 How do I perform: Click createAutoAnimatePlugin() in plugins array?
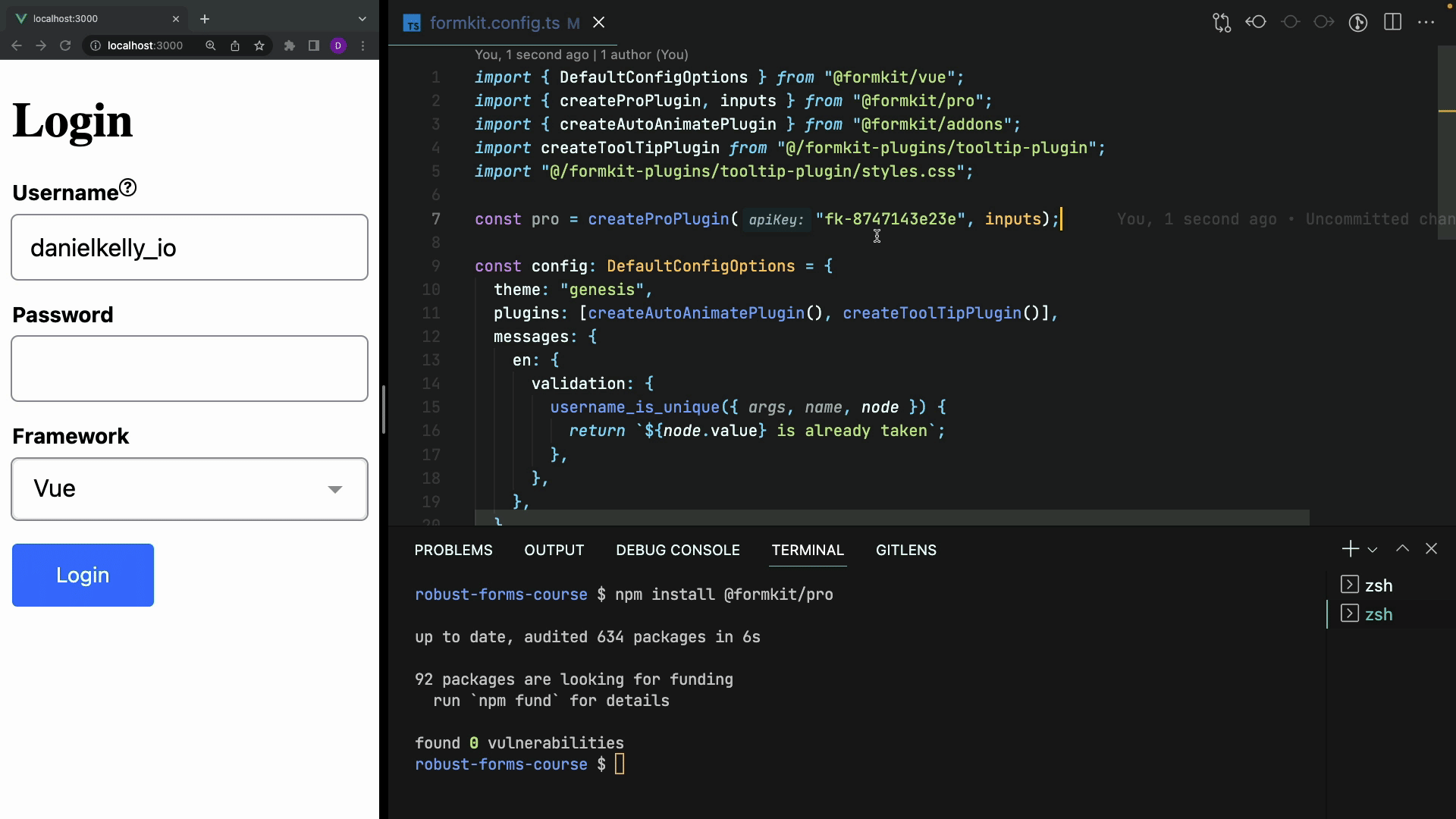point(705,313)
